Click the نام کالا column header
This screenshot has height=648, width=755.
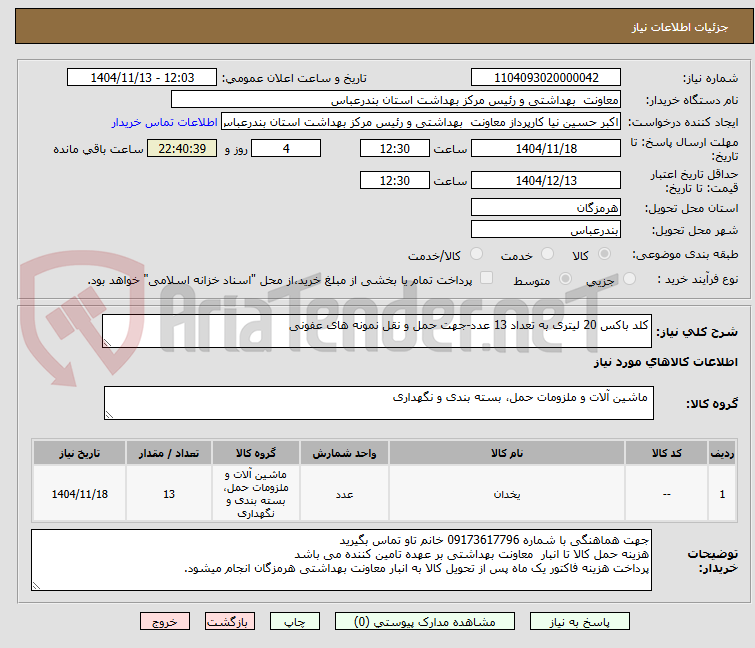click(x=507, y=453)
